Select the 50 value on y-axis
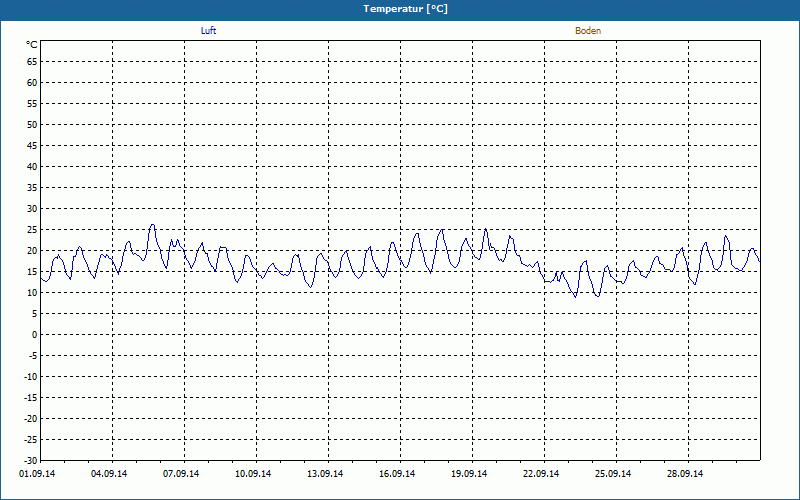The height and width of the screenshot is (500, 800). 32,124
